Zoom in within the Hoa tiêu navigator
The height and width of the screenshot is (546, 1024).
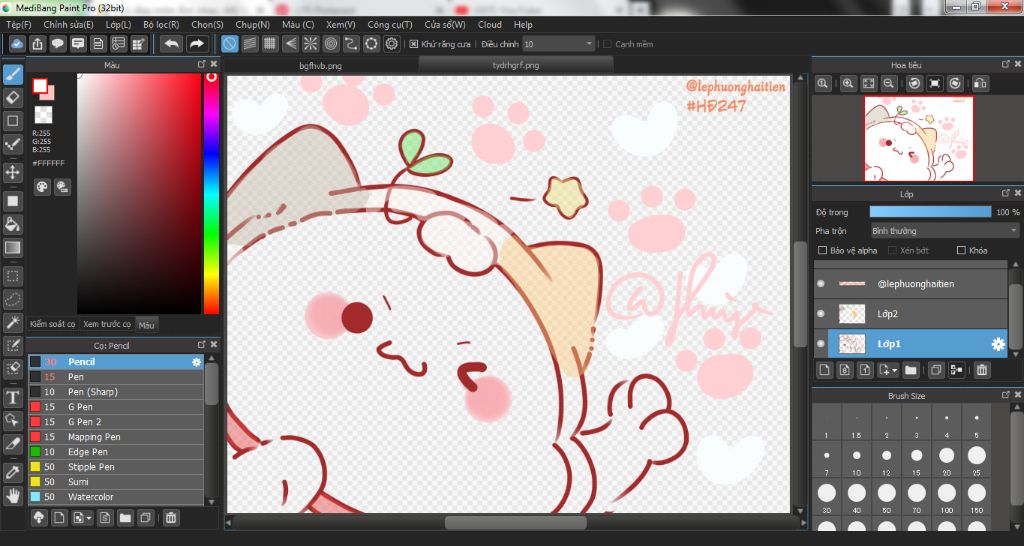click(x=848, y=83)
